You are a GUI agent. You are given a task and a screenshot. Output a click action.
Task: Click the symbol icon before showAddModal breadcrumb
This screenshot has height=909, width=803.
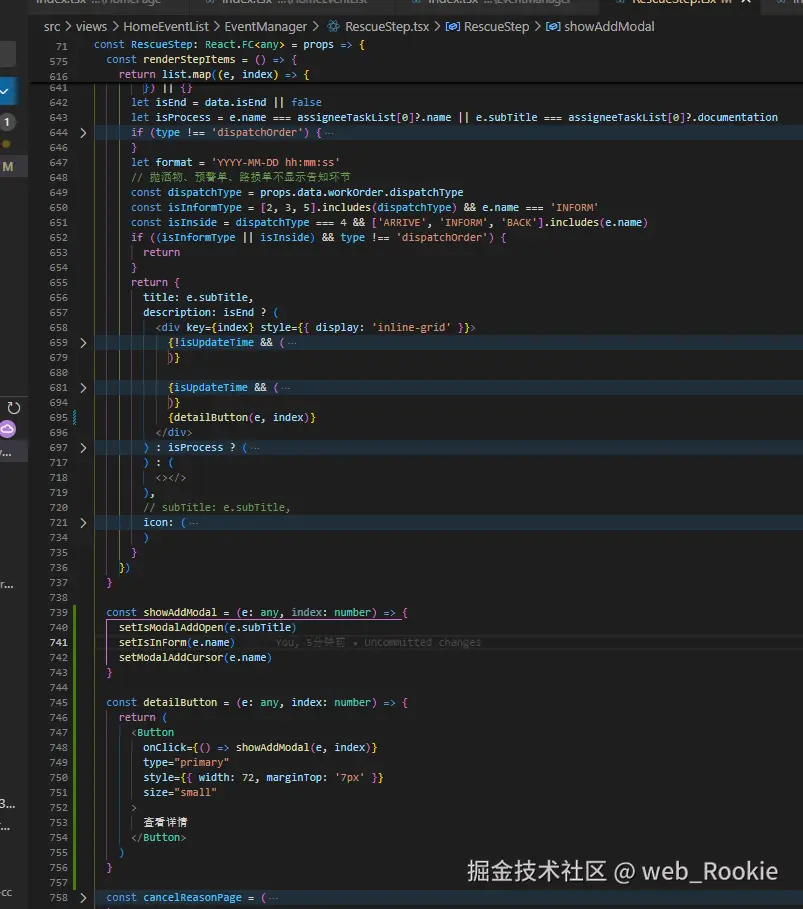[551, 27]
